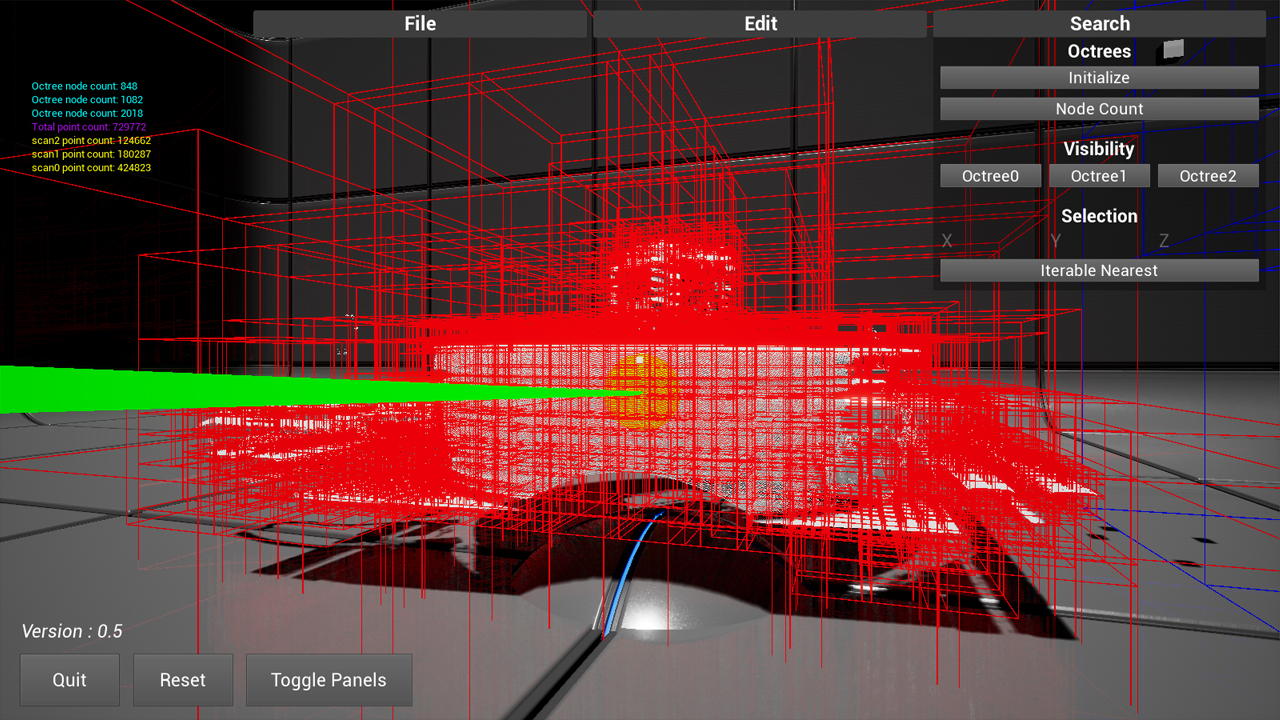
Task: Click the X selection coordinate field
Action: coord(947,241)
